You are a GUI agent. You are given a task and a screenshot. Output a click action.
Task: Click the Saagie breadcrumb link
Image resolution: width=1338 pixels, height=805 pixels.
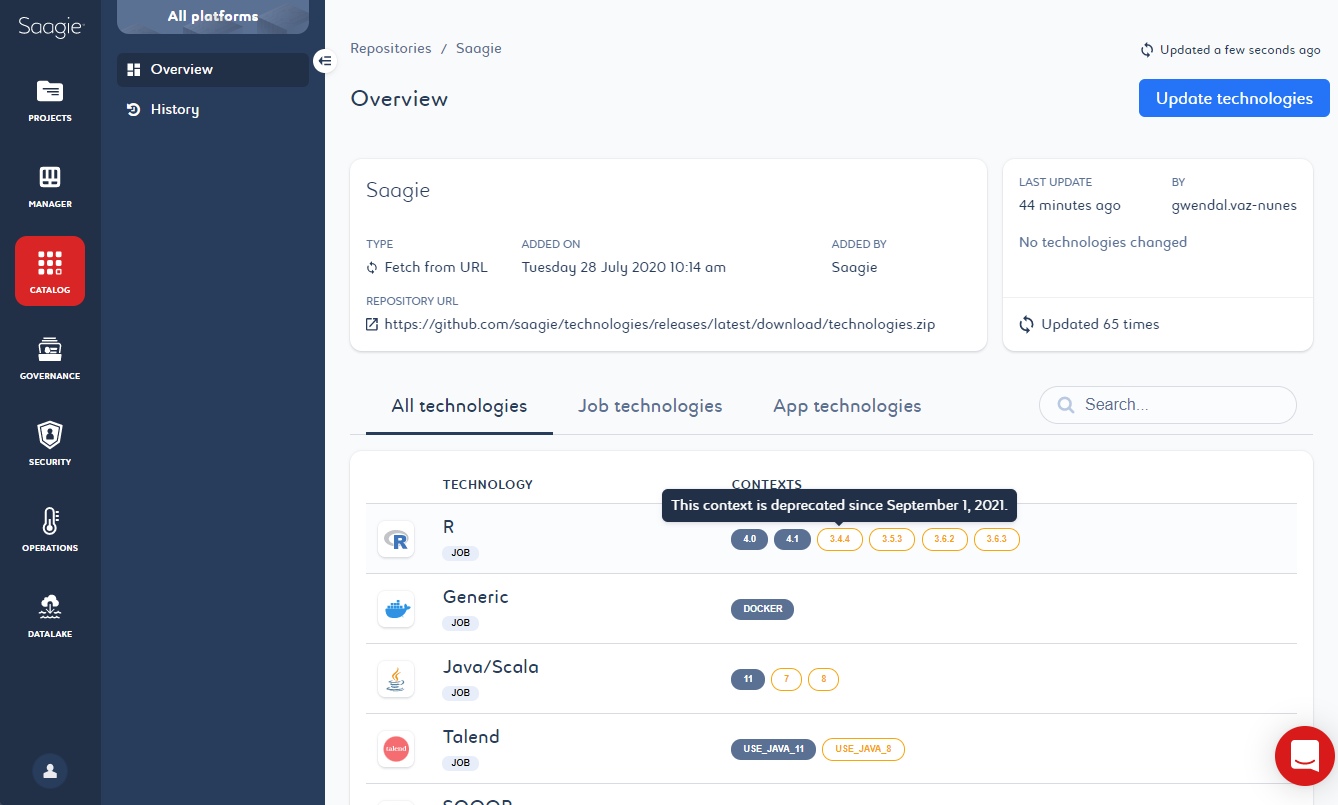(x=479, y=48)
